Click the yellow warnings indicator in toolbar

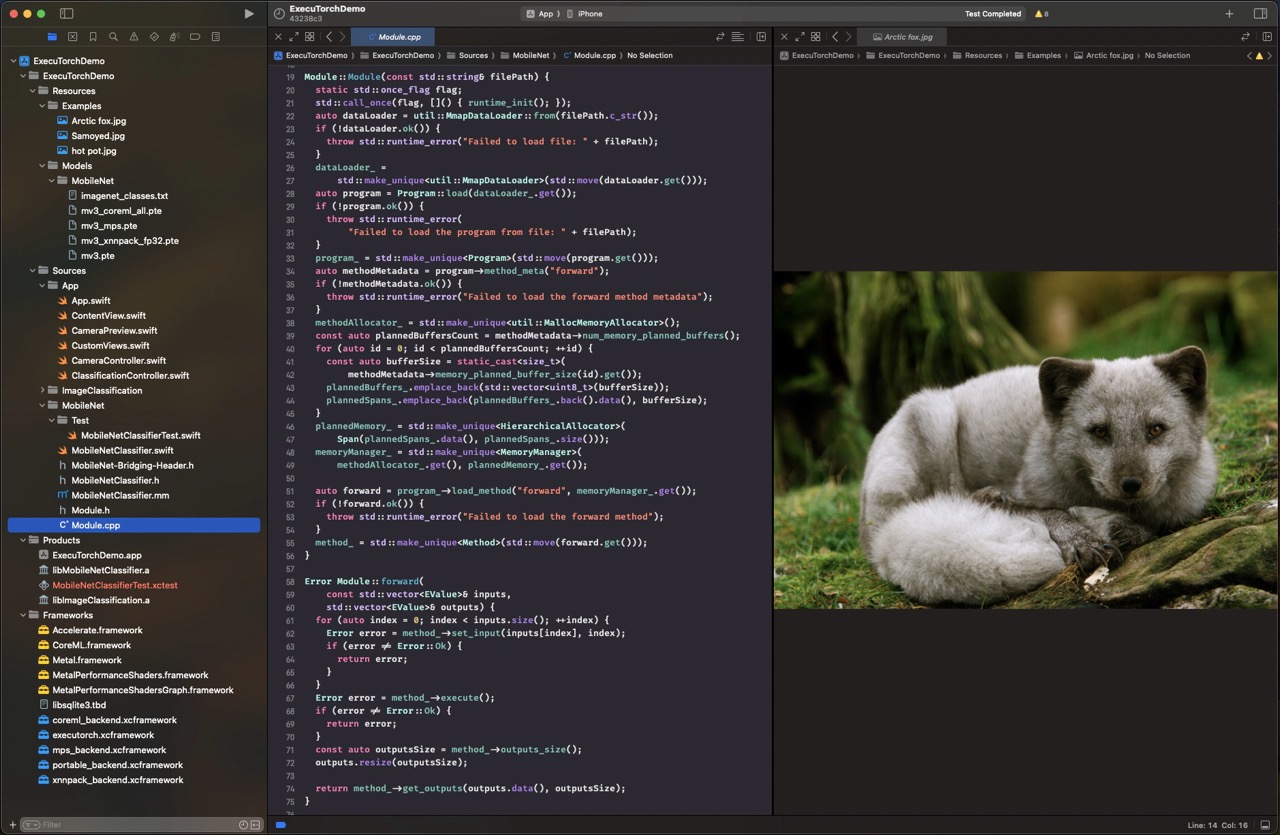(x=1041, y=14)
